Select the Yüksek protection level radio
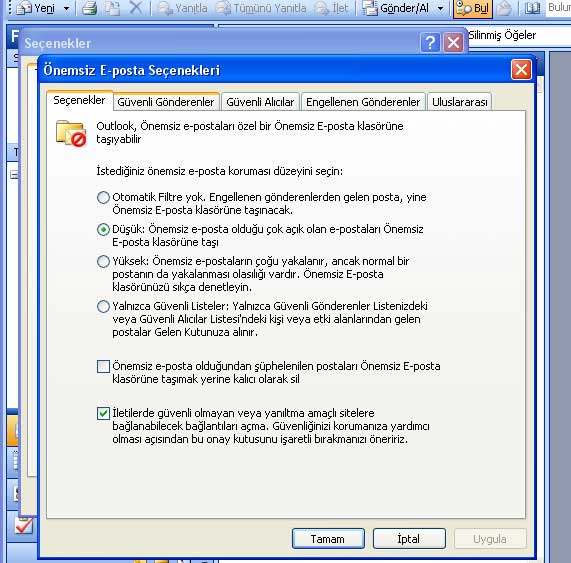The height and width of the screenshot is (563, 571). pyautogui.click(x=103, y=261)
